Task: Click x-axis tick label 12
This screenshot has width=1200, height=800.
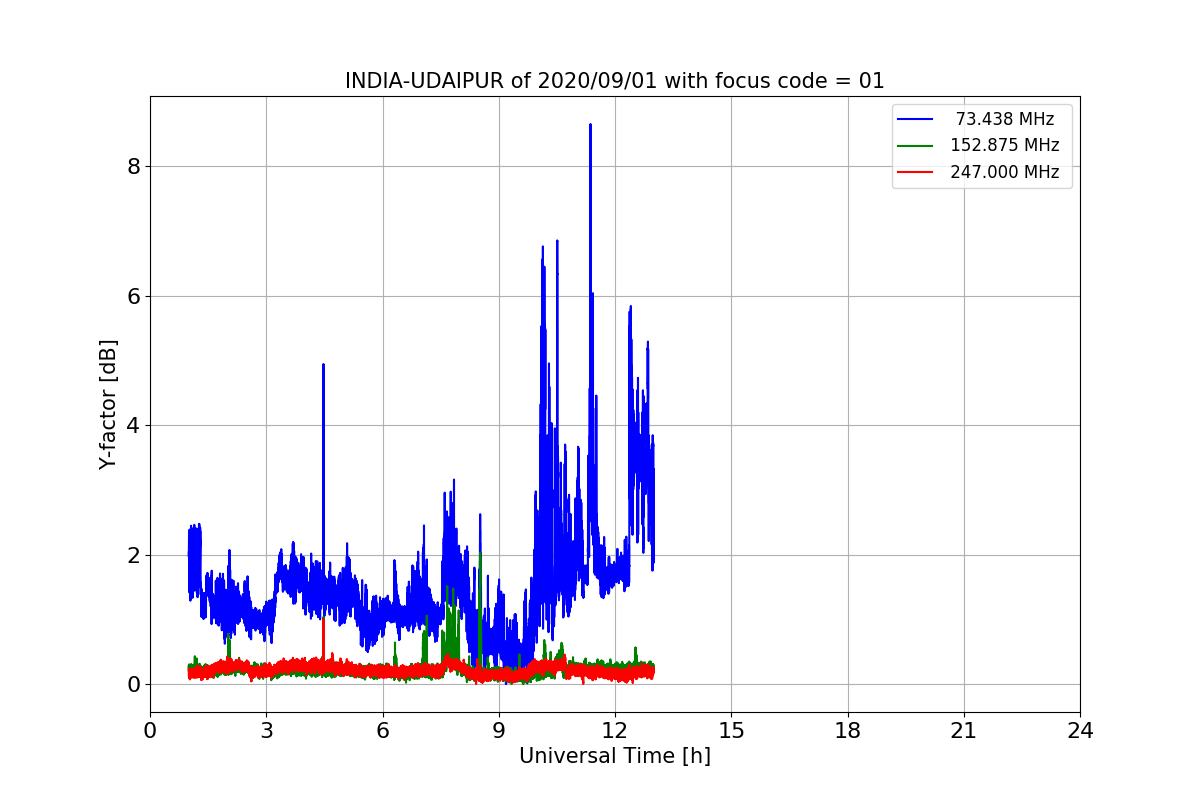Action: [x=615, y=731]
